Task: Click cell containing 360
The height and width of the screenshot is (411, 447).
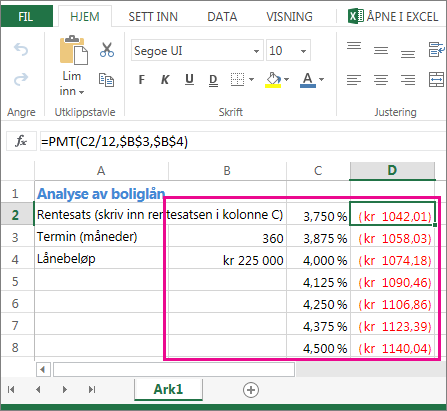Action: [x=227, y=237]
